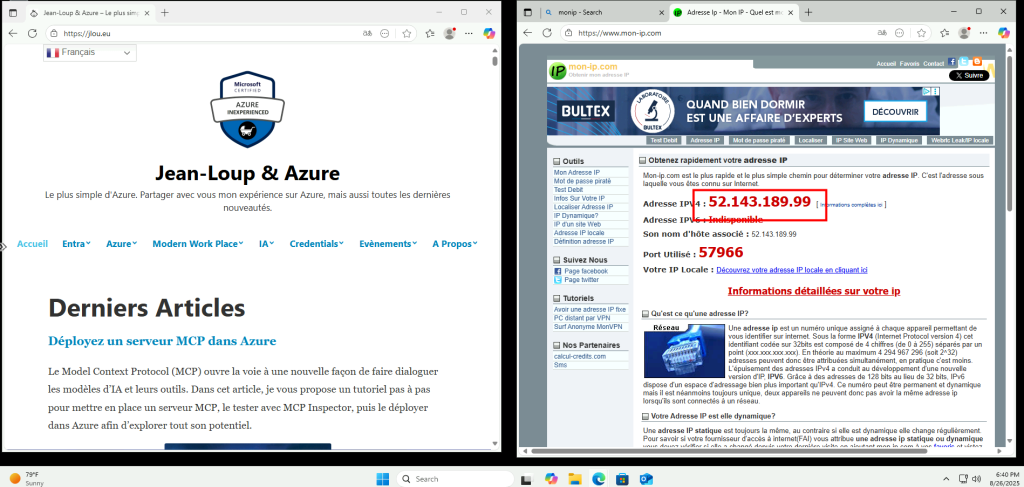This screenshot has height=487, width=1024.
Task: Show translate options in jlou.eu address bar
Action: [369, 33]
